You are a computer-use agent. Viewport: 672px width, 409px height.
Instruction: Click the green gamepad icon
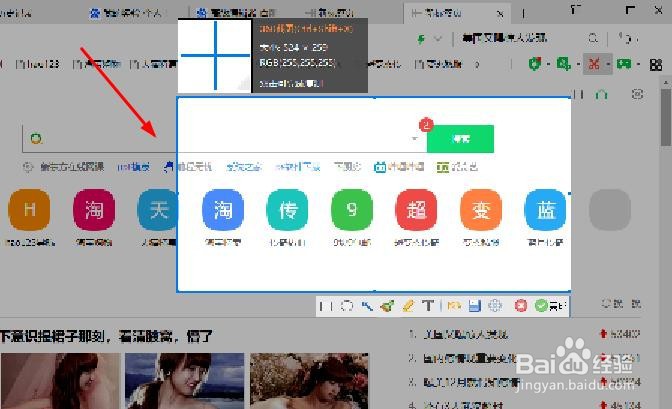(624, 64)
